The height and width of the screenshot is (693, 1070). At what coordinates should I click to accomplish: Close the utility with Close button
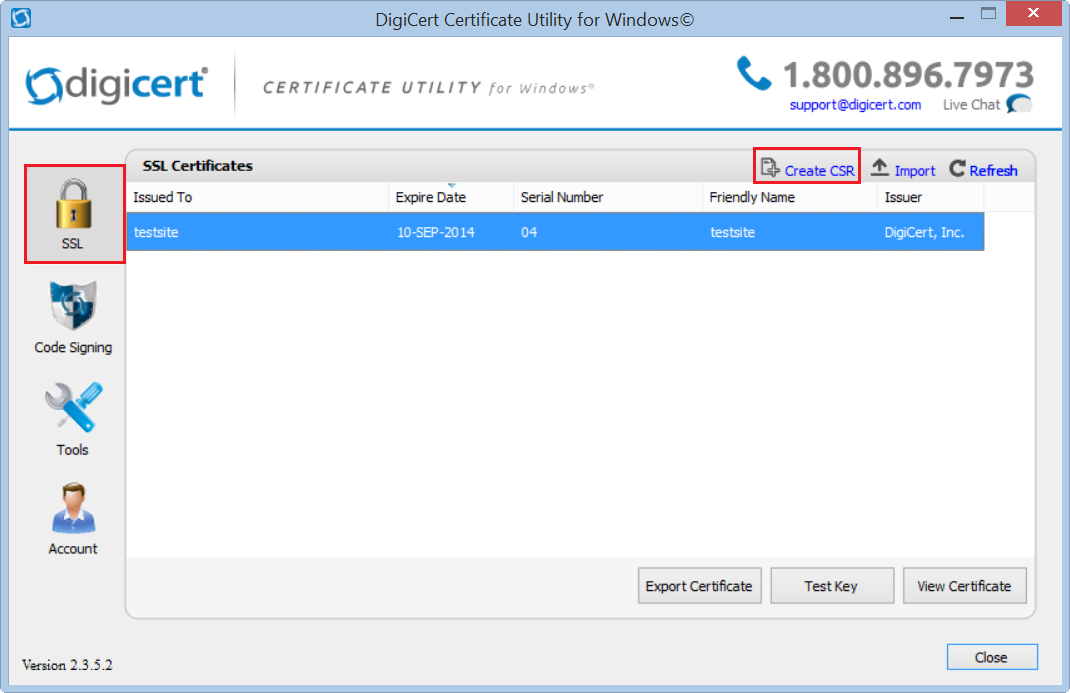991,657
